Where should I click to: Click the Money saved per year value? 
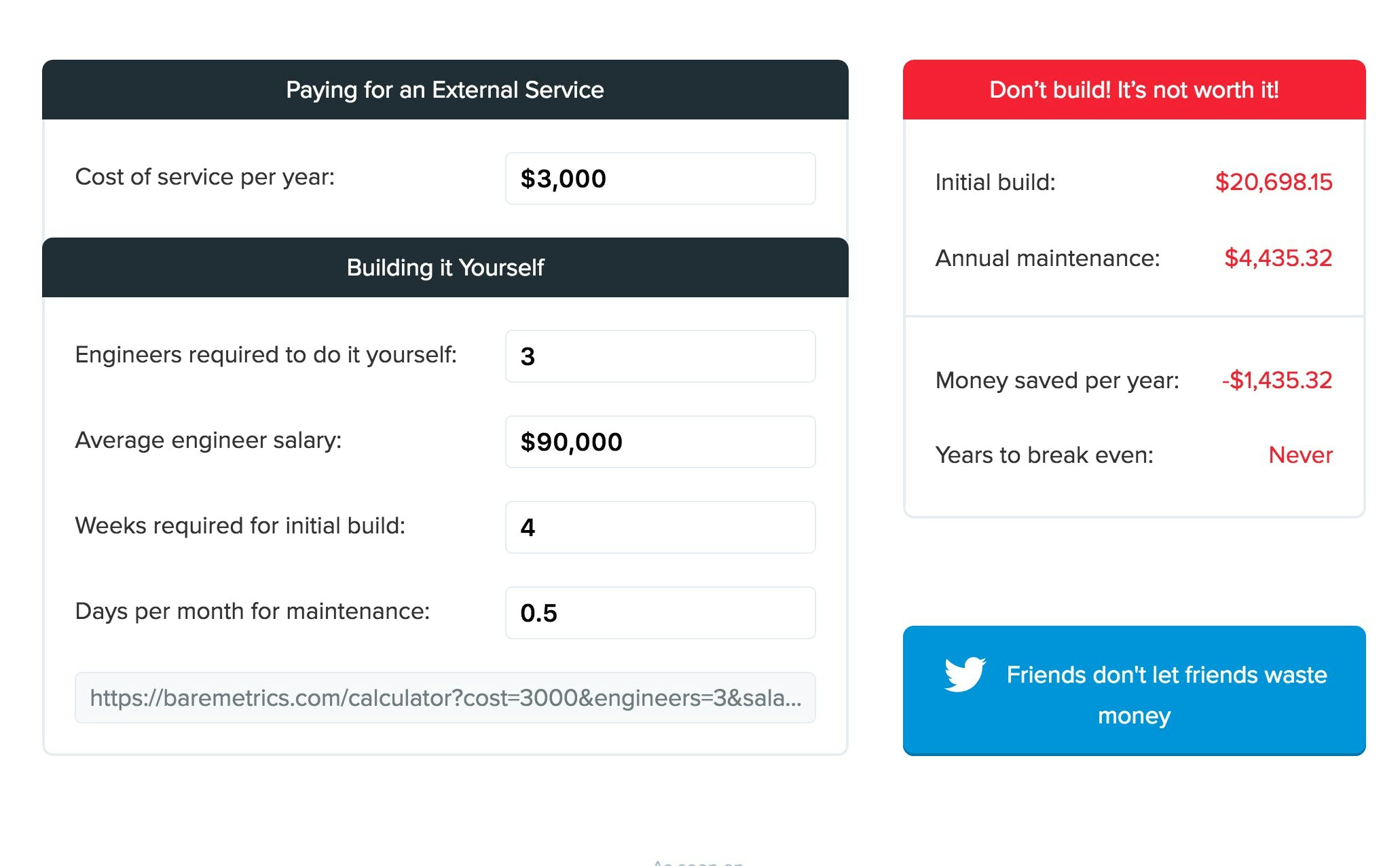click(1277, 380)
